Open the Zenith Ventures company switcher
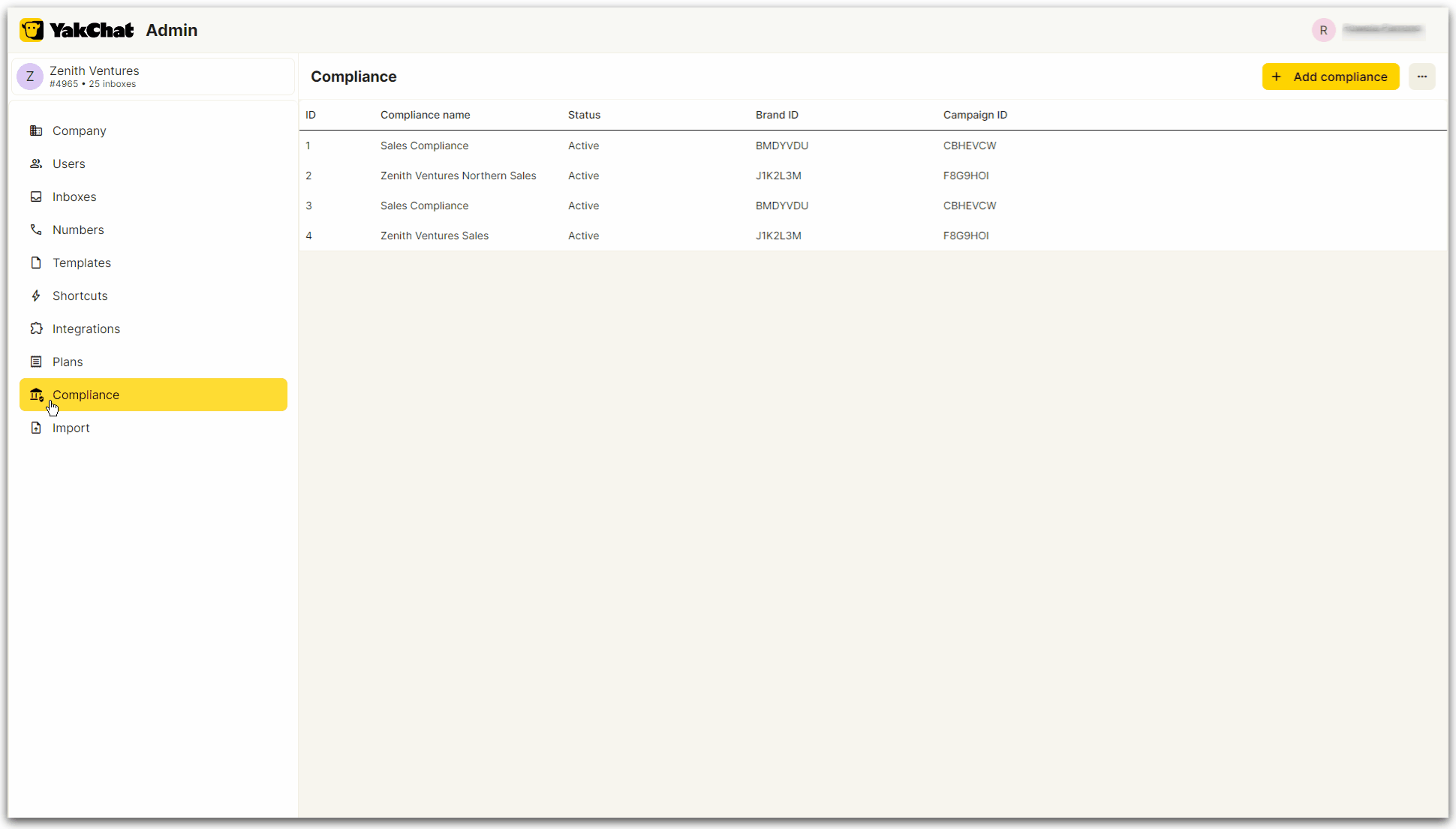The height and width of the screenshot is (829, 1456). (153, 77)
